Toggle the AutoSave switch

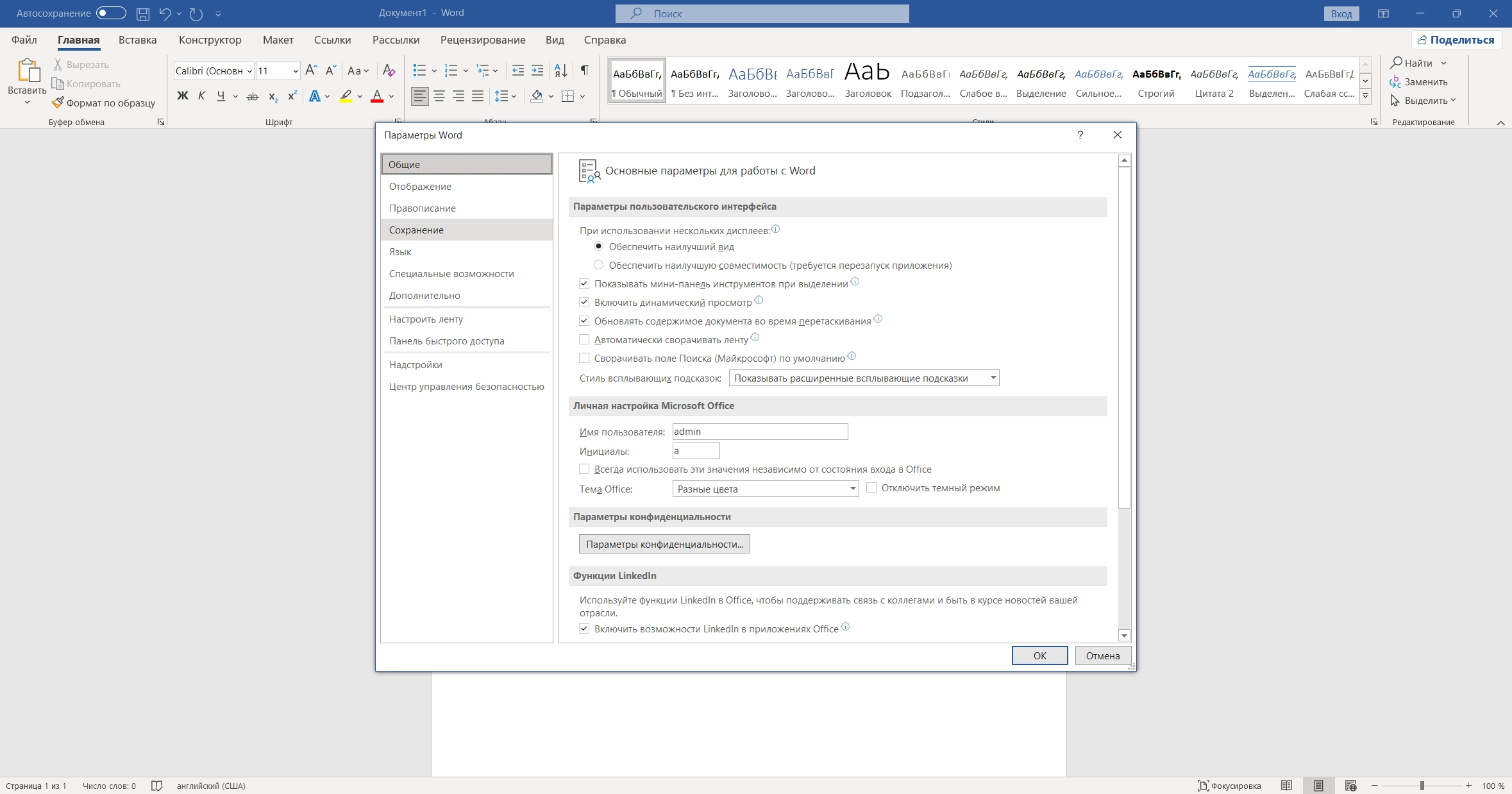(111, 13)
